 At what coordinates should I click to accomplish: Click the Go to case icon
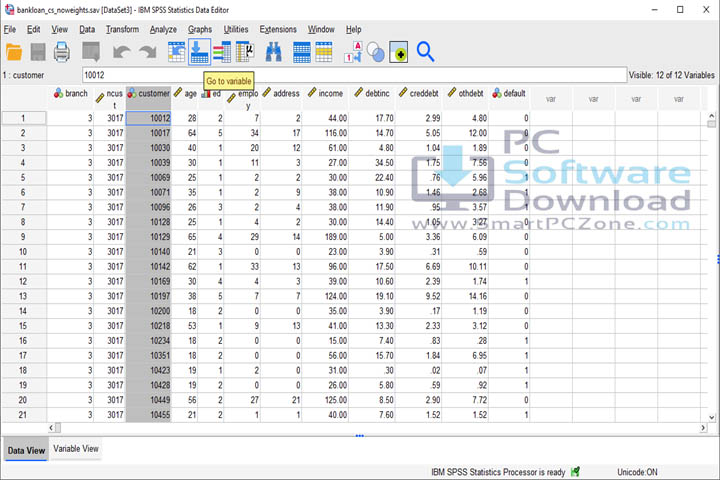pos(176,52)
